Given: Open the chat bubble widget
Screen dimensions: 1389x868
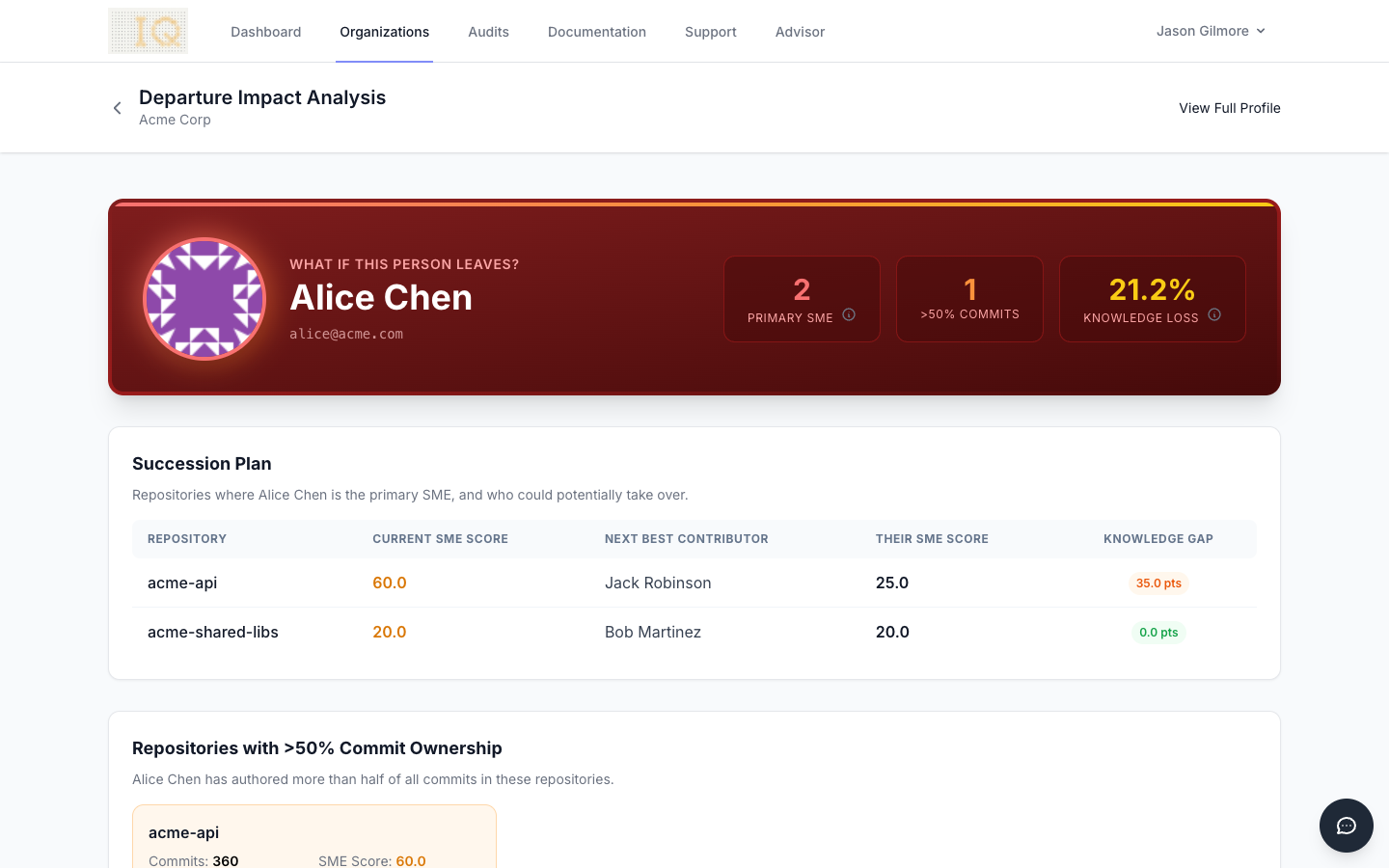Looking at the screenshot, I should (x=1346, y=826).
